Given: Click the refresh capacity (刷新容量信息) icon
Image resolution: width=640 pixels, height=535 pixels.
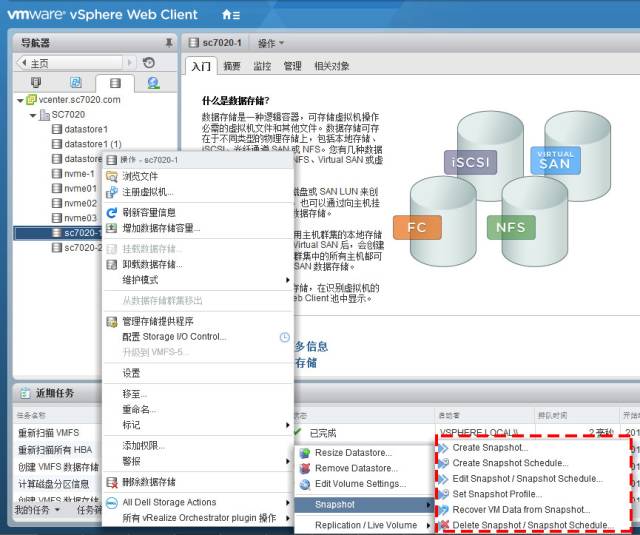Looking at the screenshot, I should tap(111, 212).
